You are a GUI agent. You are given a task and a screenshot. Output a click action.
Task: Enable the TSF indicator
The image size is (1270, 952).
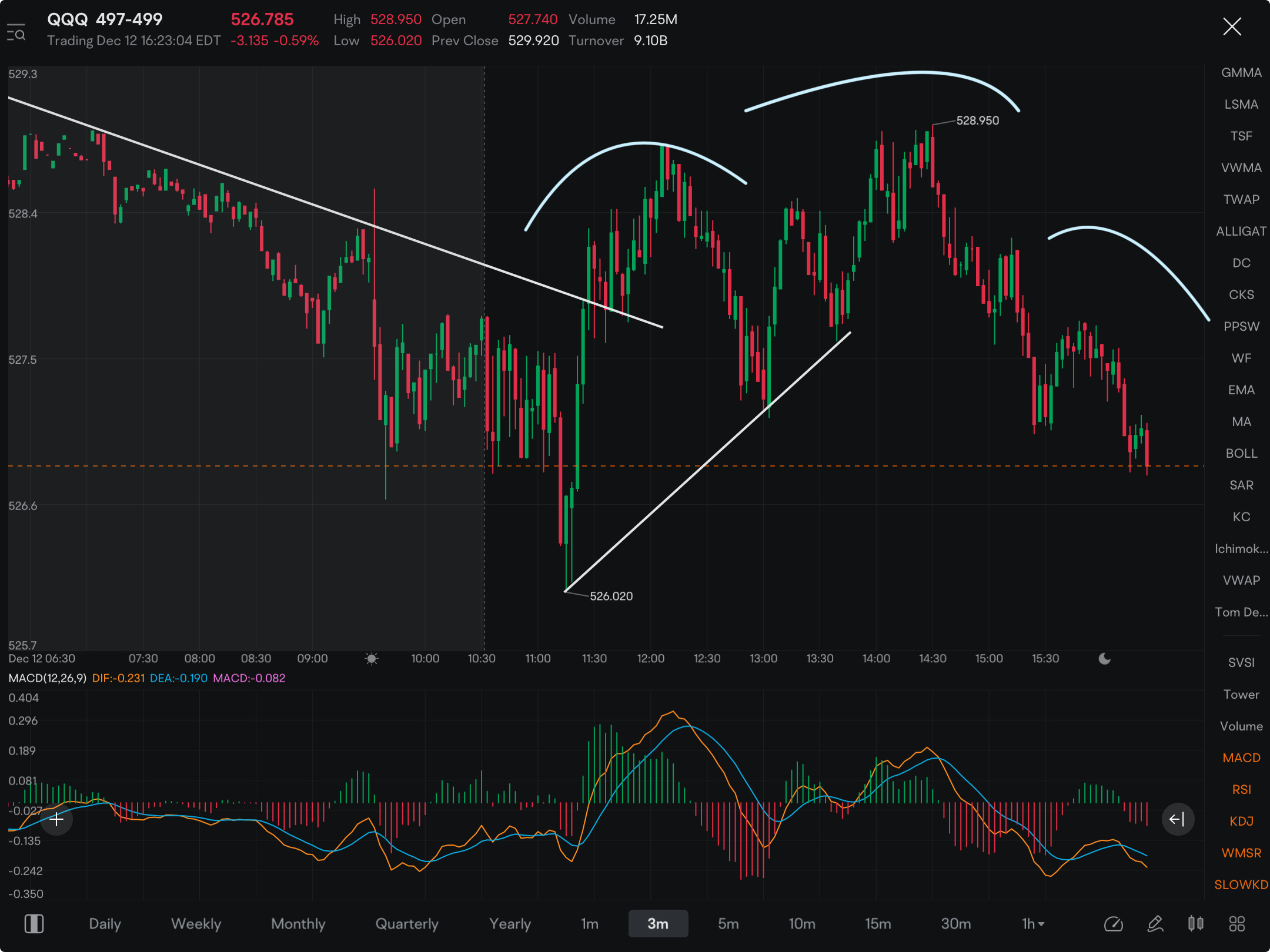coord(1241,136)
